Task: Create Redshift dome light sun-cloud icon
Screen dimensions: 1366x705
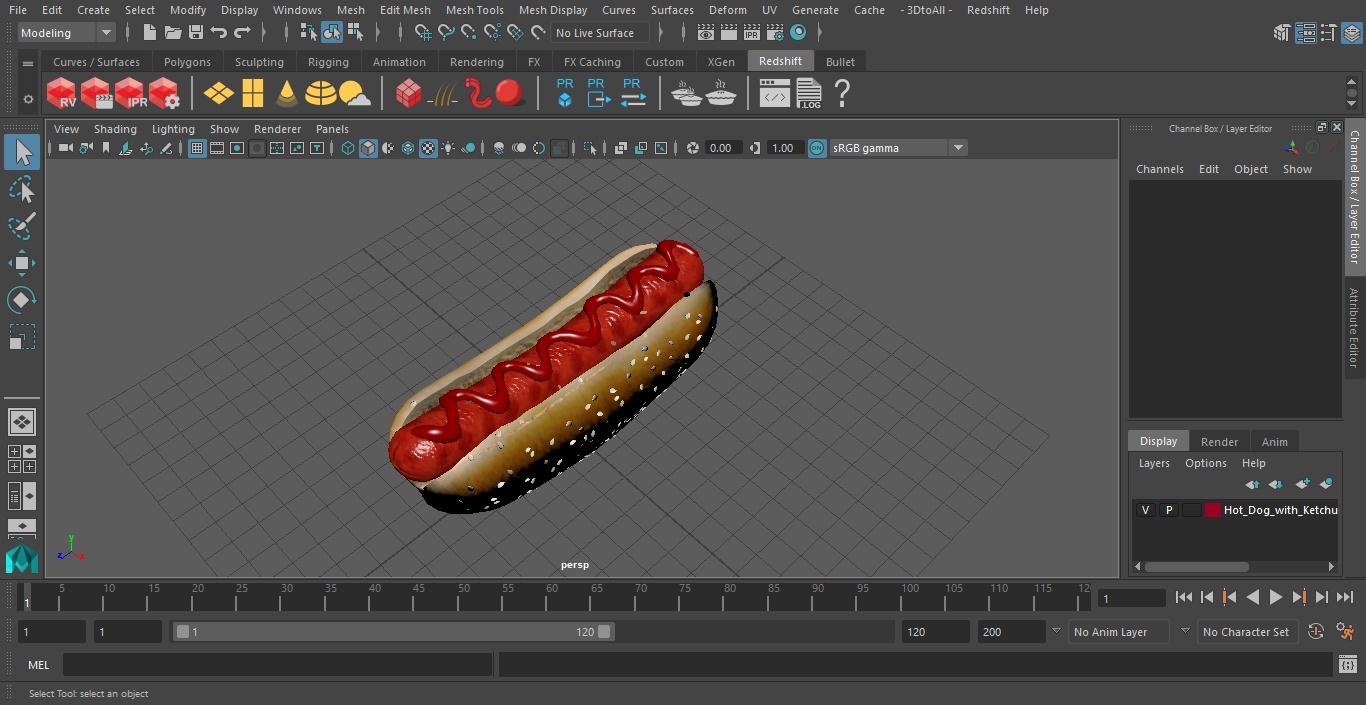Action: click(x=355, y=94)
